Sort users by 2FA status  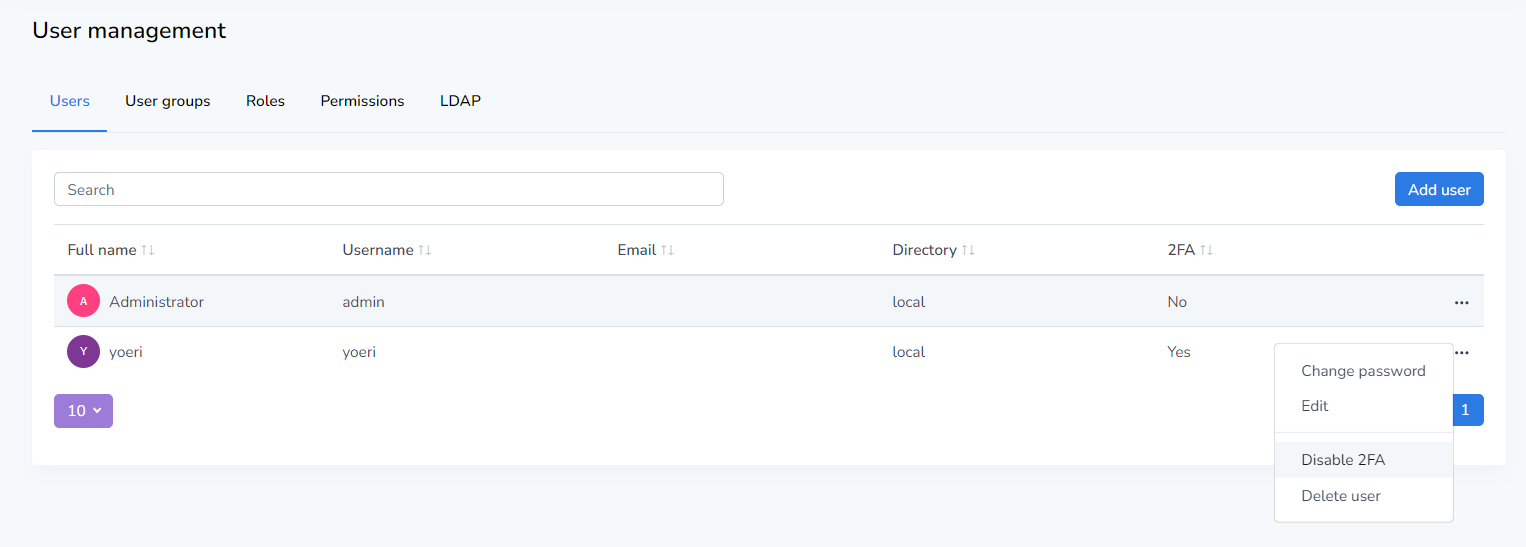click(1206, 250)
